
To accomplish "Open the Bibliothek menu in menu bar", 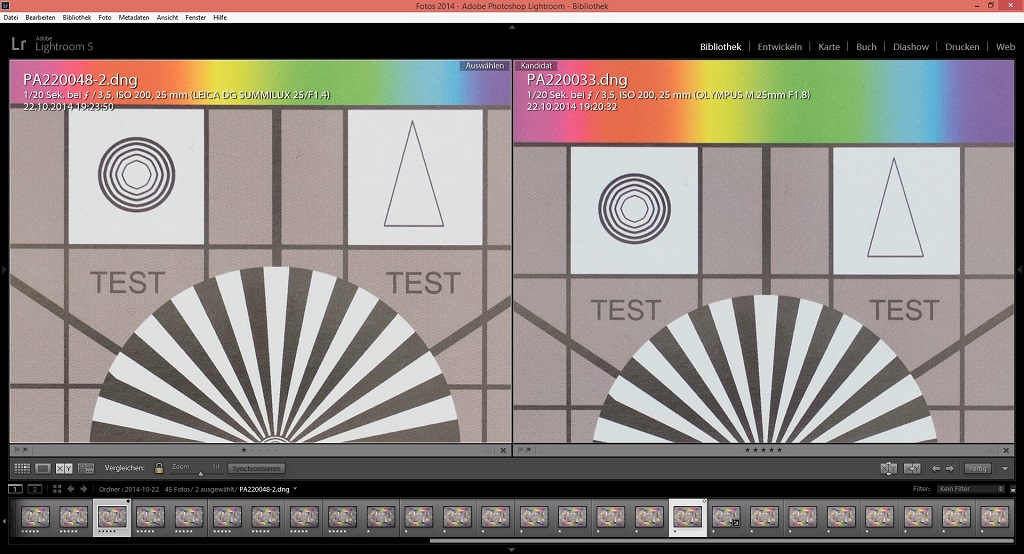I will (x=76, y=17).
